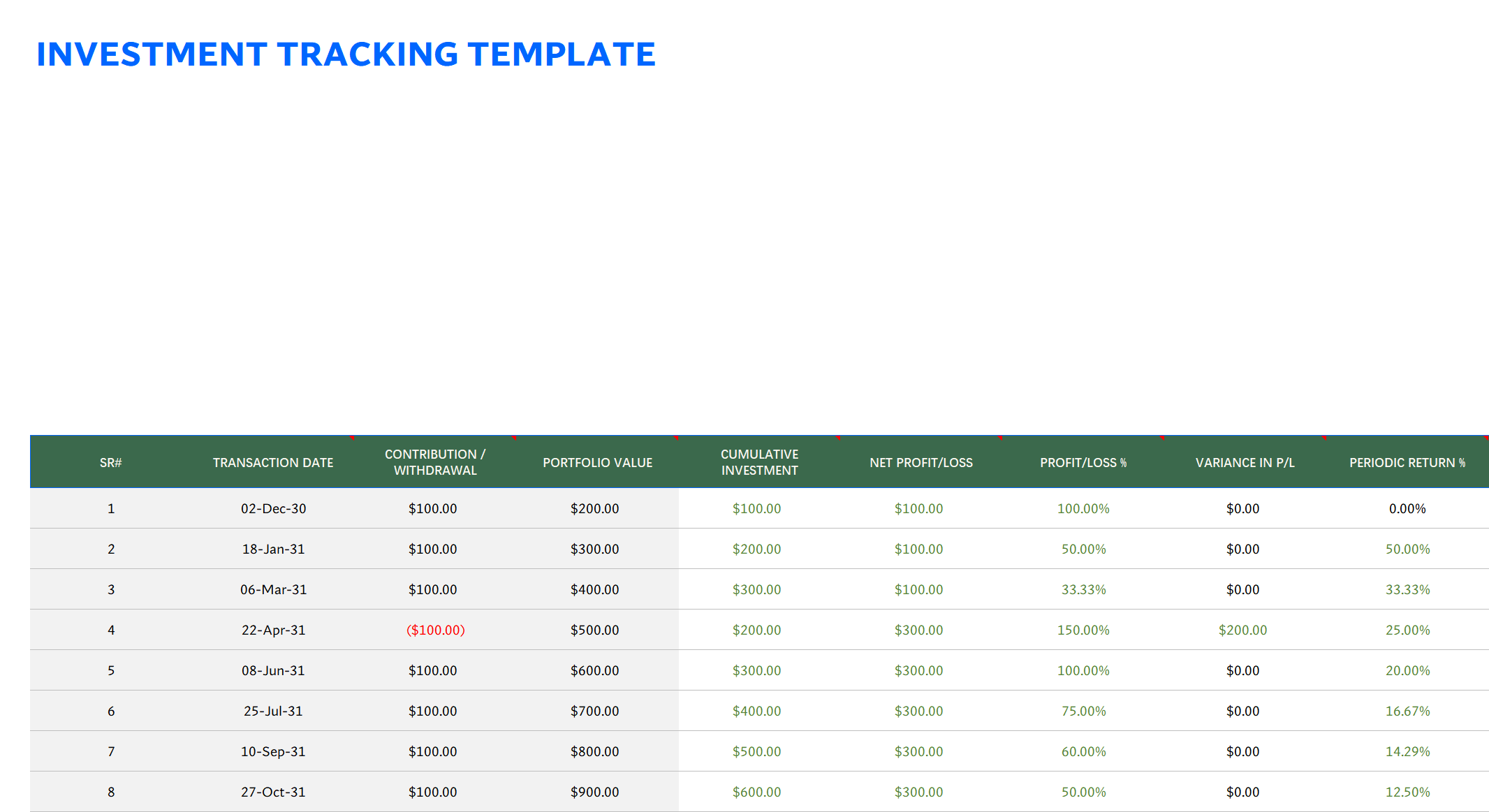Select net profit/loss cell in 02-Dec-30 row
Image resolution: width=1489 pixels, height=812 pixels.
tap(921, 508)
